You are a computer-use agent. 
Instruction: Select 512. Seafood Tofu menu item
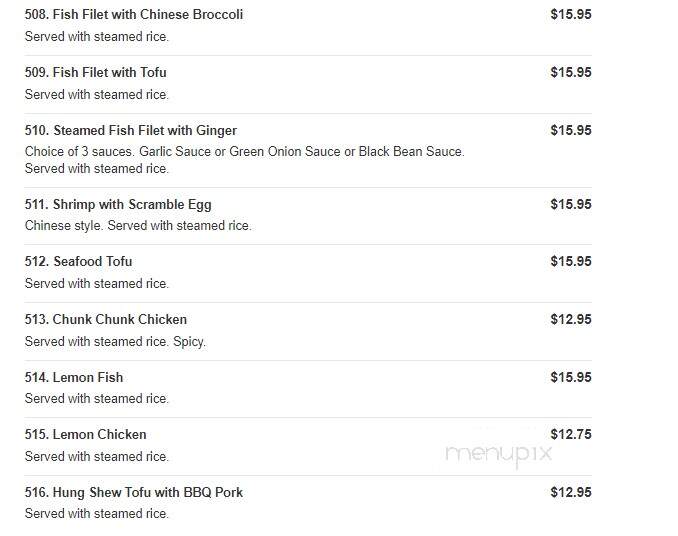pos(78,262)
